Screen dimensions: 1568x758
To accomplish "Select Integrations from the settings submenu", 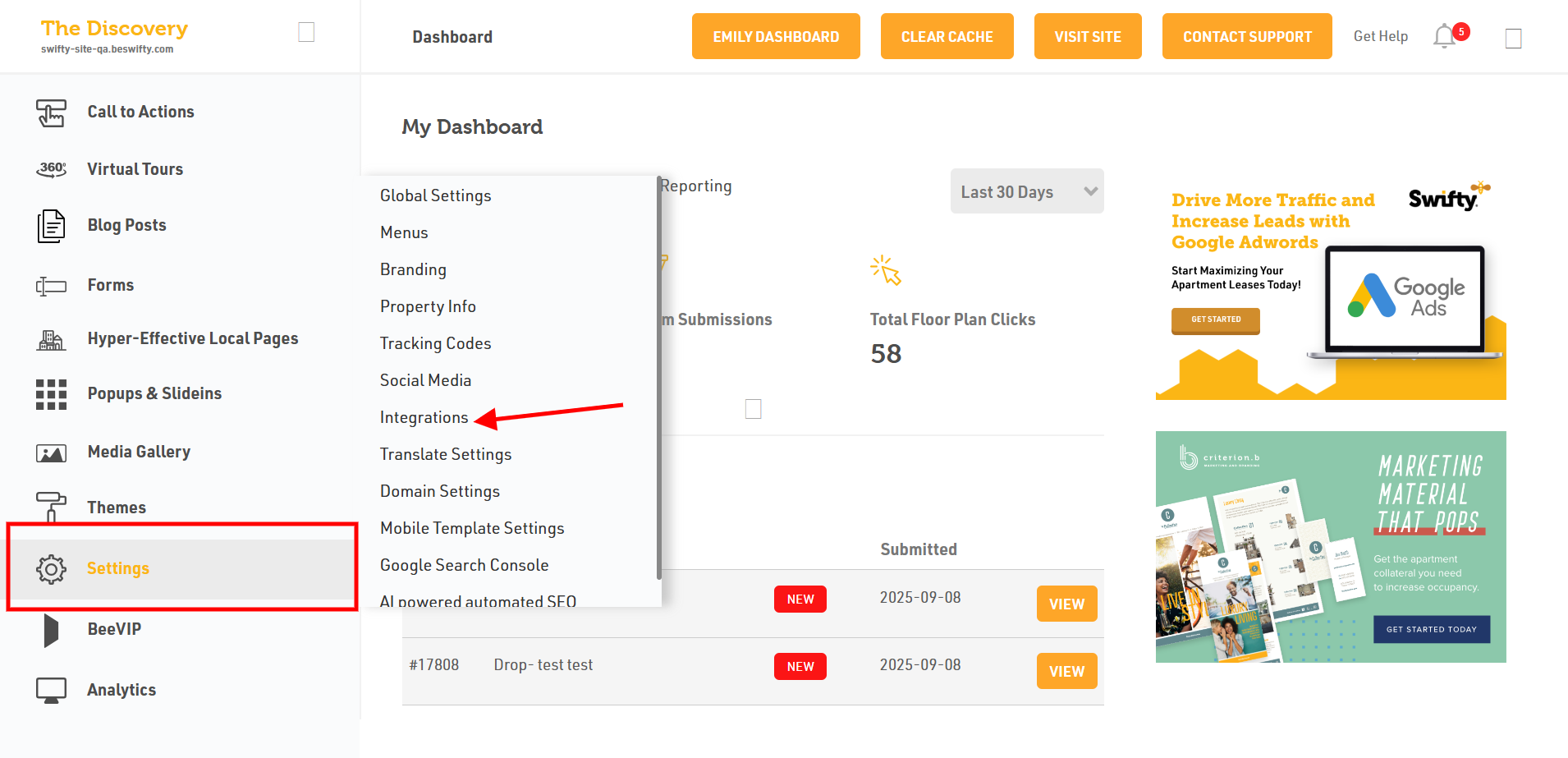I will click(x=424, y=417).
